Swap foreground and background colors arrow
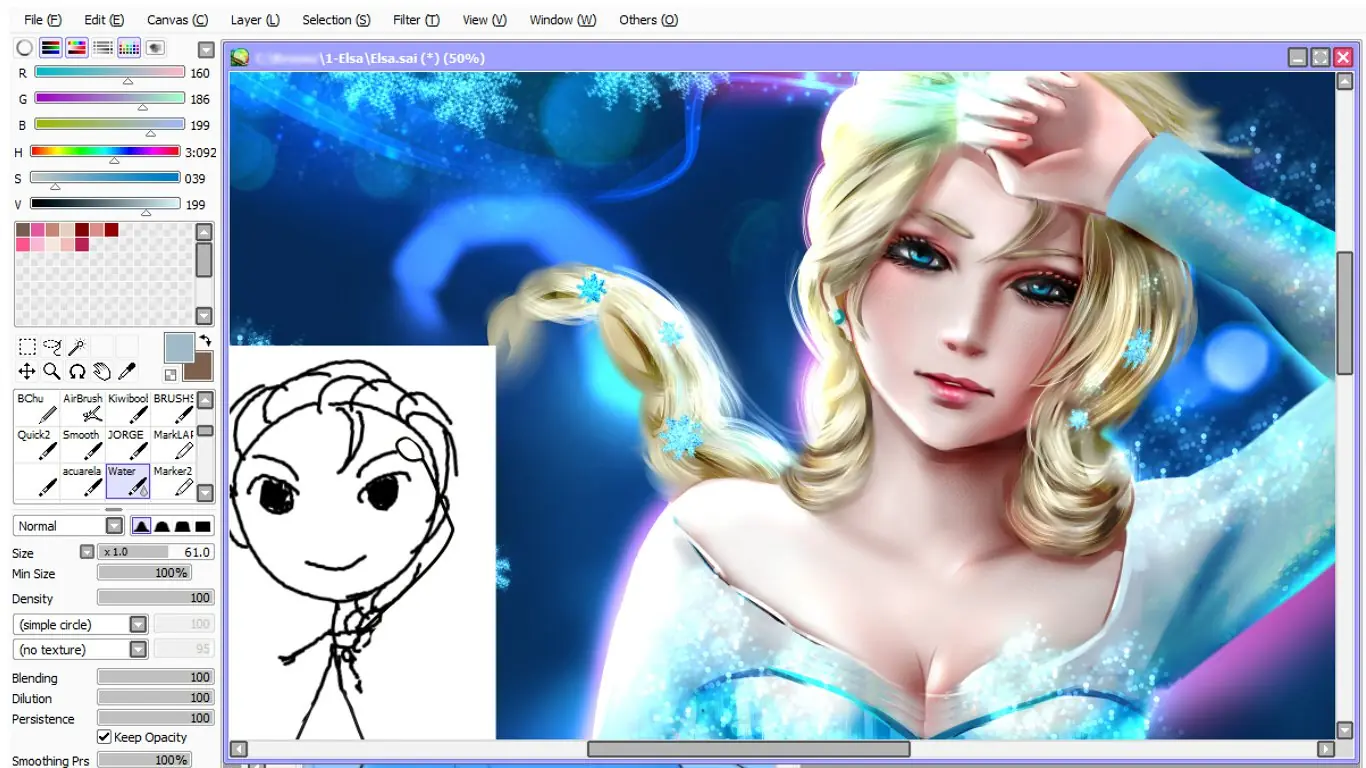Viewport: 1366px width, 768px height. [205, 341]
